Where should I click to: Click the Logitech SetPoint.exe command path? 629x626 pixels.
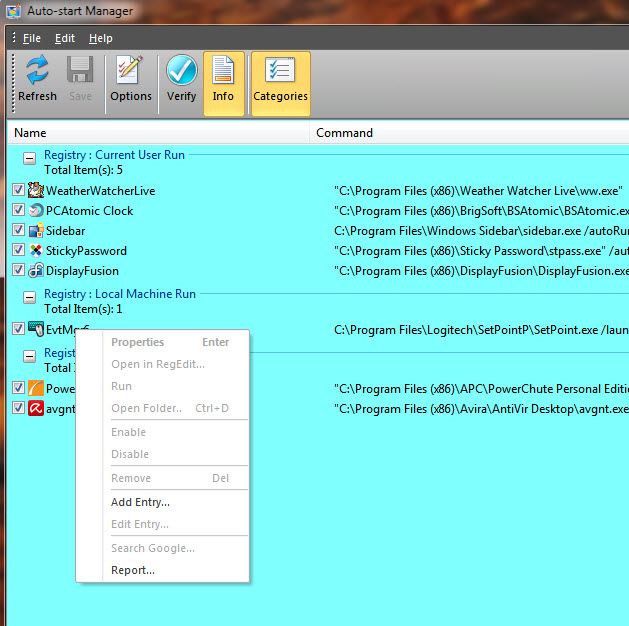click(x=481, y=330)
